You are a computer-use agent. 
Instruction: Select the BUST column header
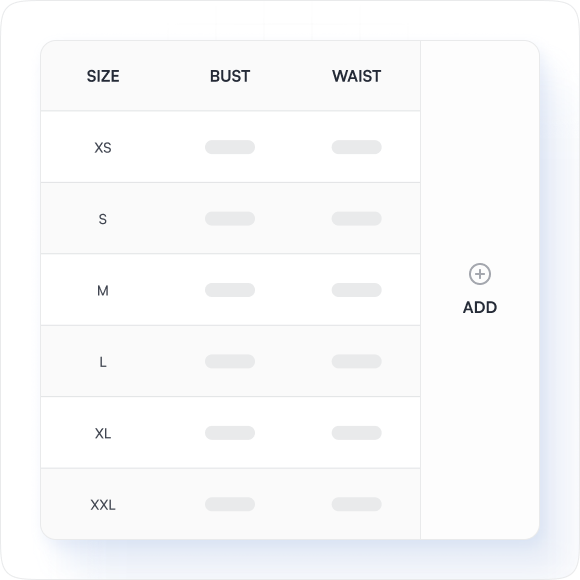[230, 76]
